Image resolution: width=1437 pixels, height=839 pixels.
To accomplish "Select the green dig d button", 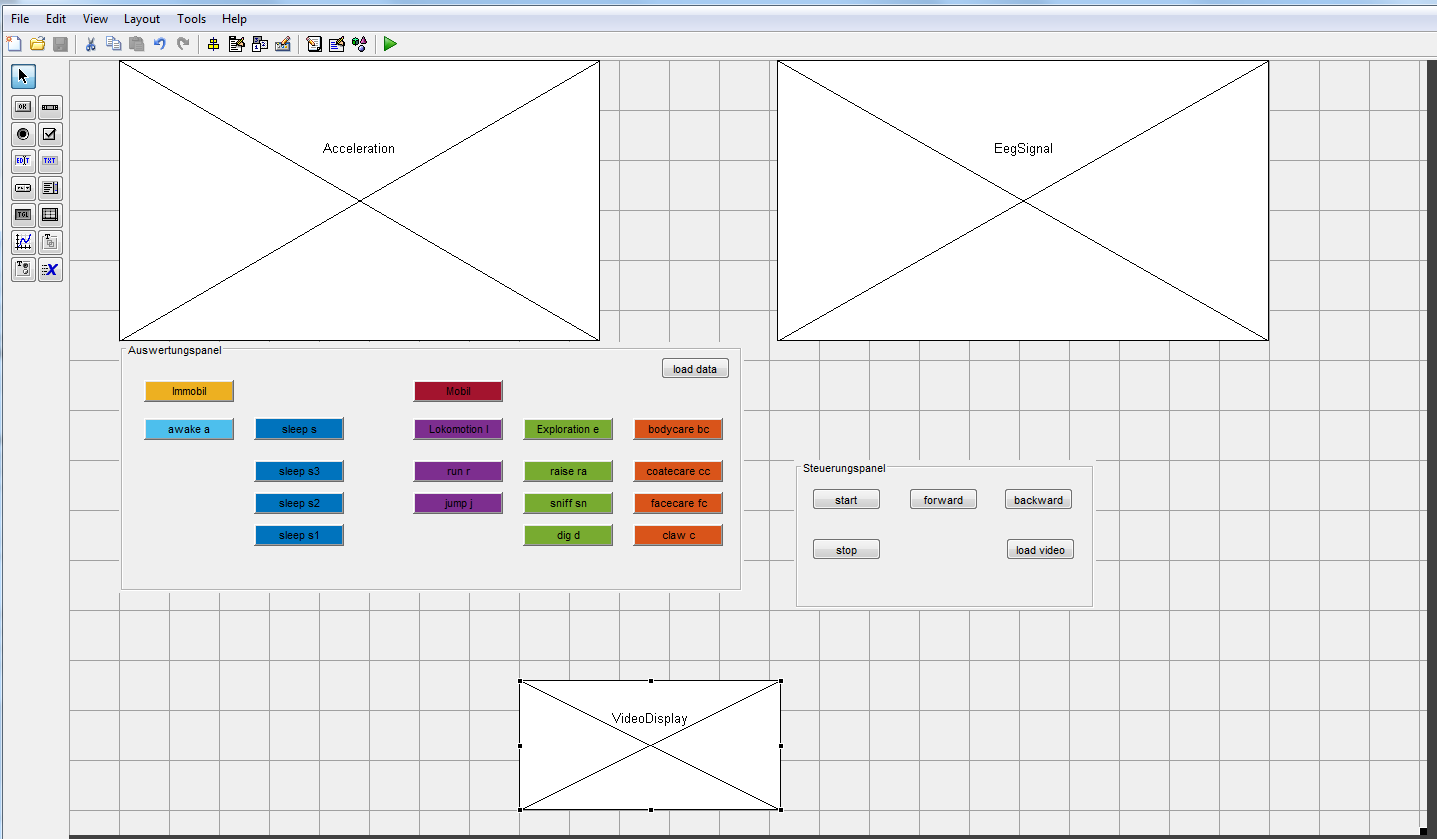I will click(x=568, y=535).
